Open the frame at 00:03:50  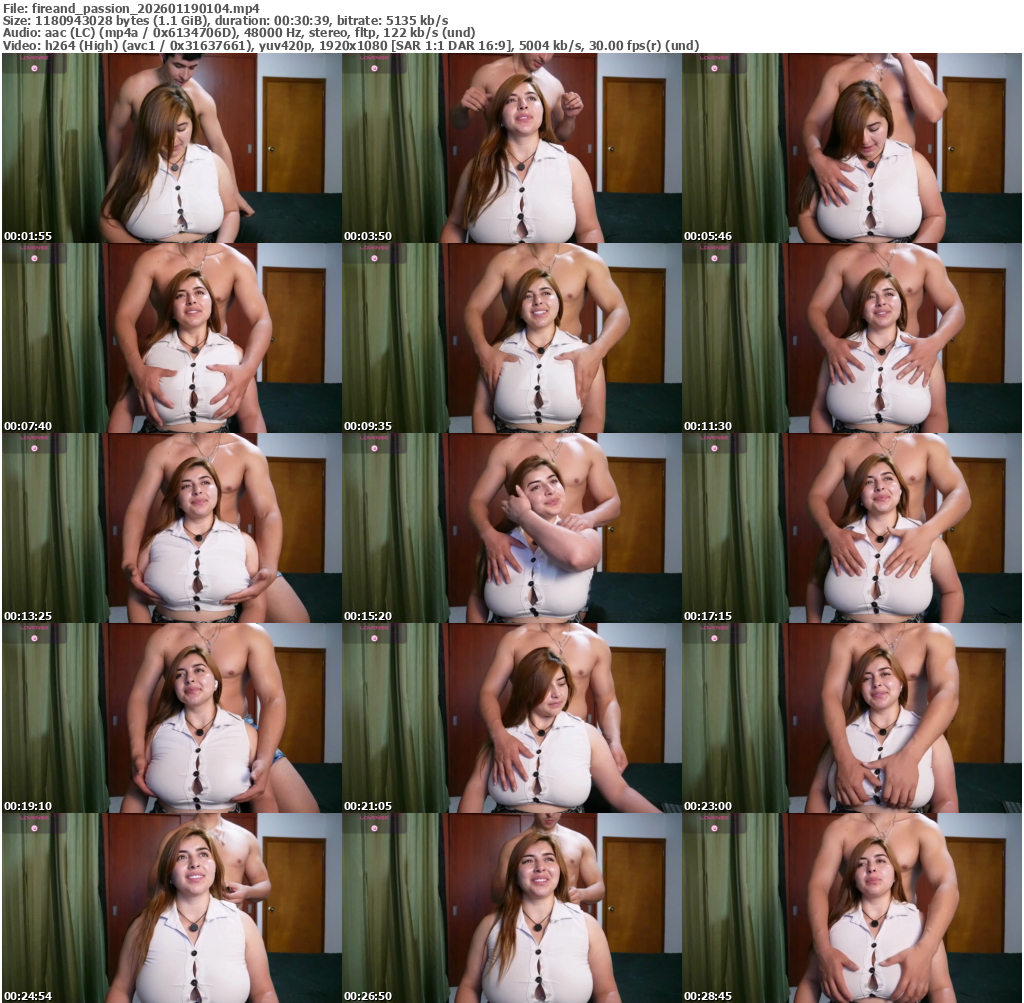(x=512, y=148)
